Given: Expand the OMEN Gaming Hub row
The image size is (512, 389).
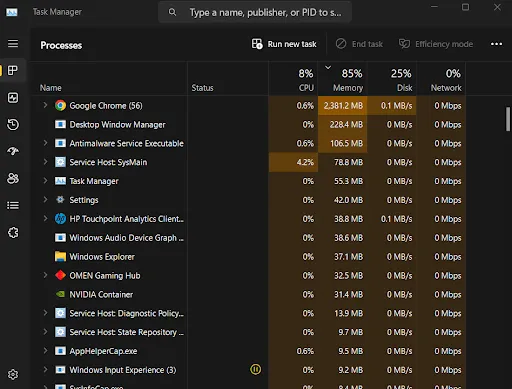Looking at the screenshot, I should pos(45,275).
